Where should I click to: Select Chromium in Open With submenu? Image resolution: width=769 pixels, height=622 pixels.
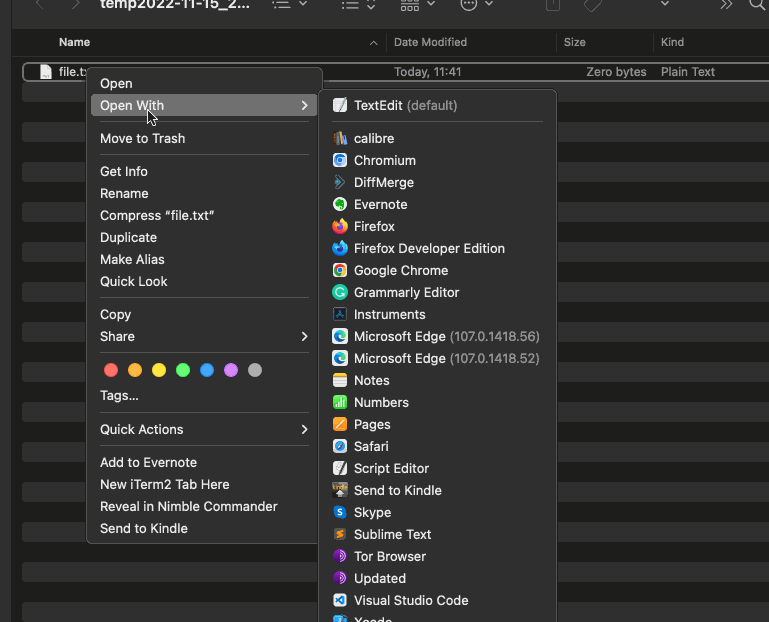tap(437, 160)
